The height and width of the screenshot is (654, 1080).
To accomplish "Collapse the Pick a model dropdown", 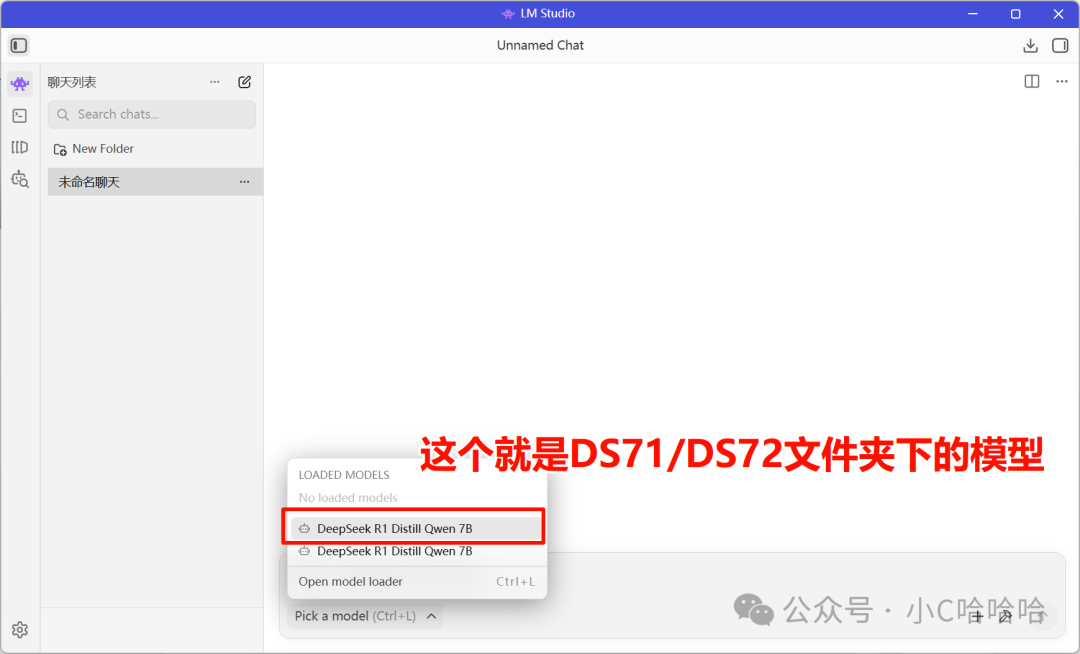I will click(365, 615).
